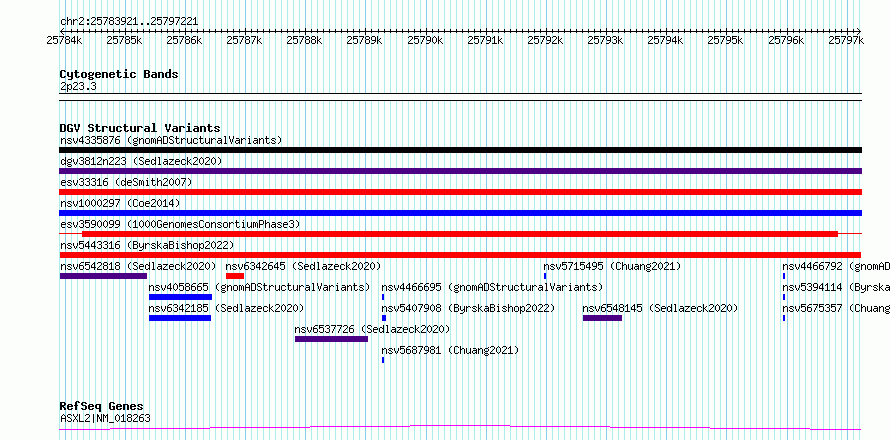The height and width of the screenshot is (440, 890).
Task: Click the RefSeq Genes track title
Action: pos(102,407)
